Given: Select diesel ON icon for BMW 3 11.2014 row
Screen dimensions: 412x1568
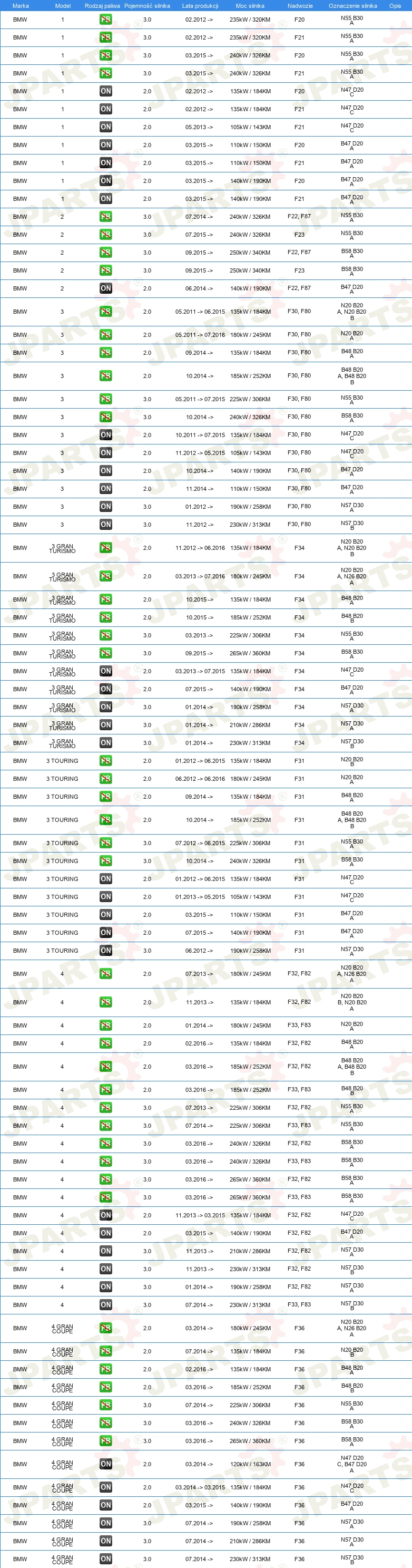Looking at the screenshot, I should pyautogui.click(x=105, y=489).
